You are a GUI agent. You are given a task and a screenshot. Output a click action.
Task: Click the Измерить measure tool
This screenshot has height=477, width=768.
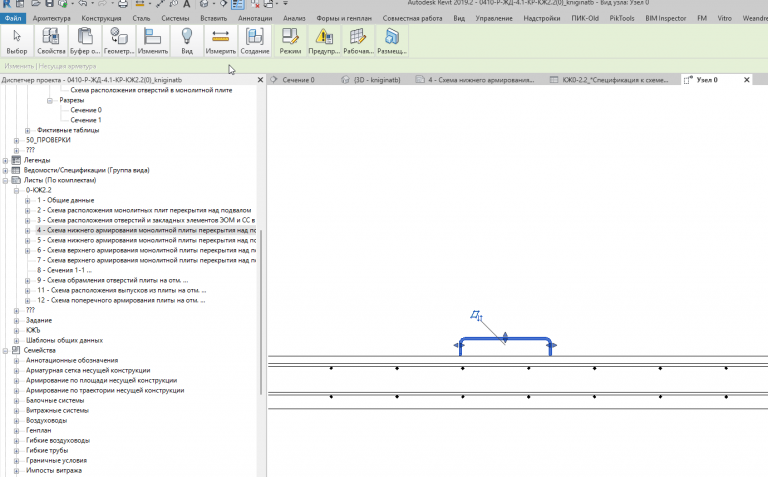220,41
